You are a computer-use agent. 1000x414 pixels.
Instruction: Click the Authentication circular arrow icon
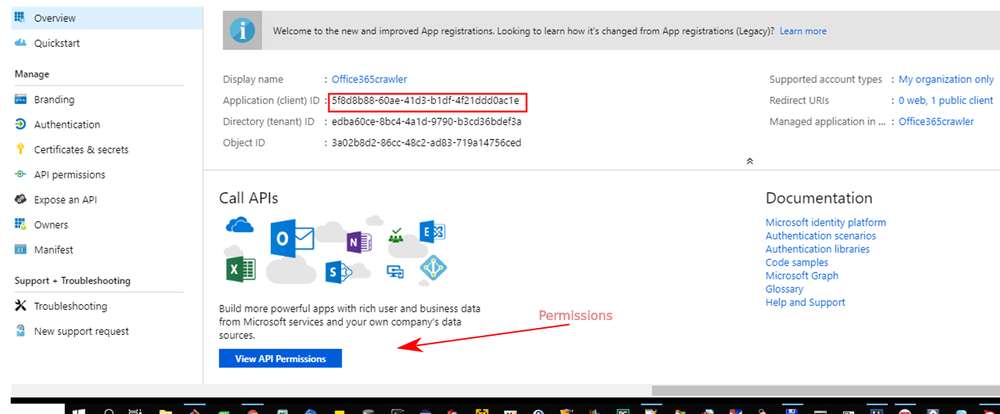click(x=20, y=124)
